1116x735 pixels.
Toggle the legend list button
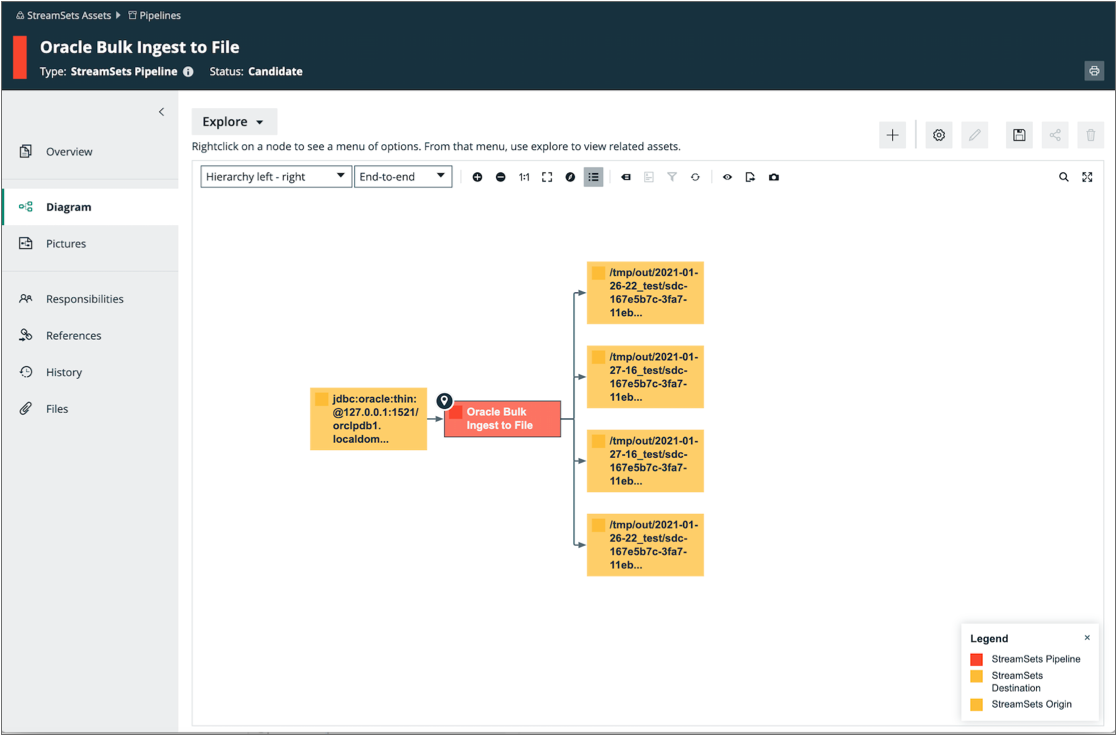click(594, 177)
